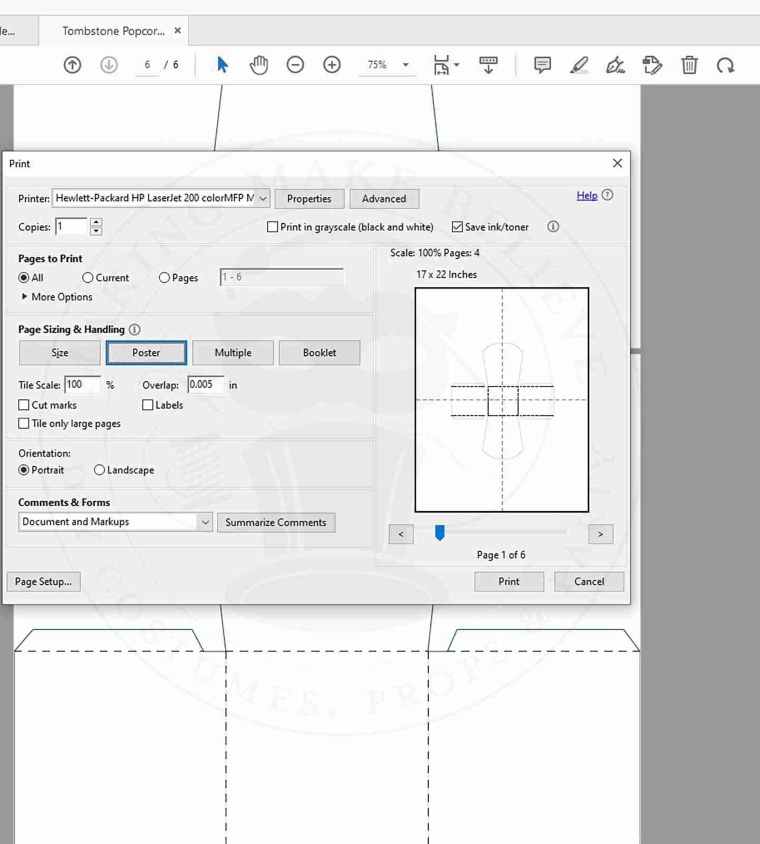Go to previous page with up arrow icon
The height and width of the screenshot is (844, 760).
(x=72, y=65)
